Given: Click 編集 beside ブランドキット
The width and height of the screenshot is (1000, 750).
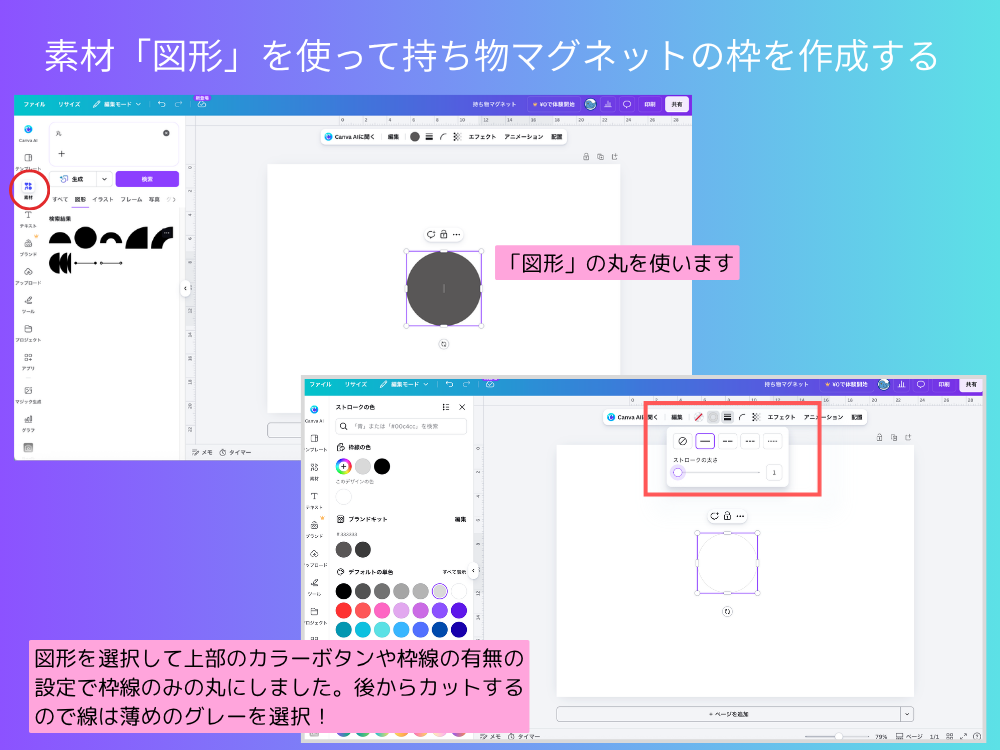Looking at the screenshot, I should [x=460, y=519].
